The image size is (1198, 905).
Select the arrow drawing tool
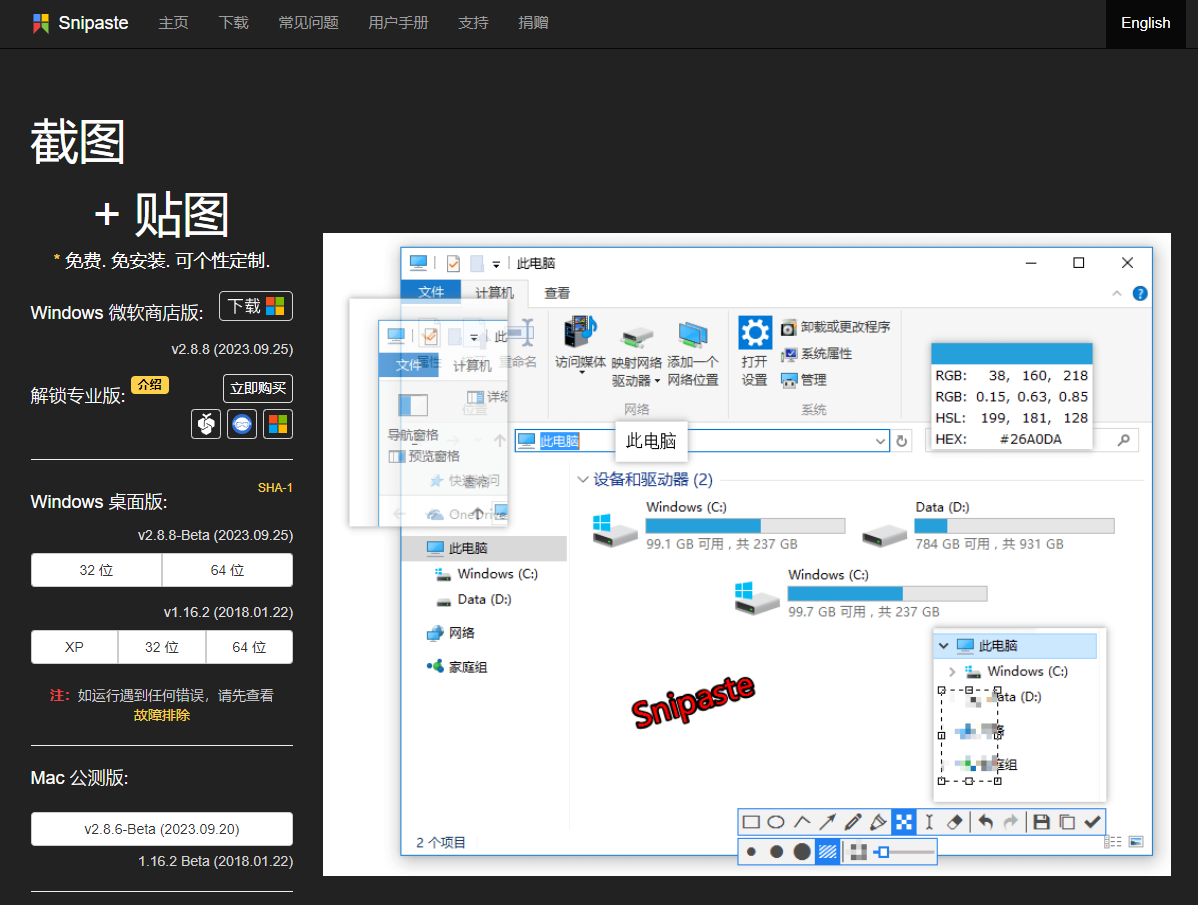click(827, 822)
